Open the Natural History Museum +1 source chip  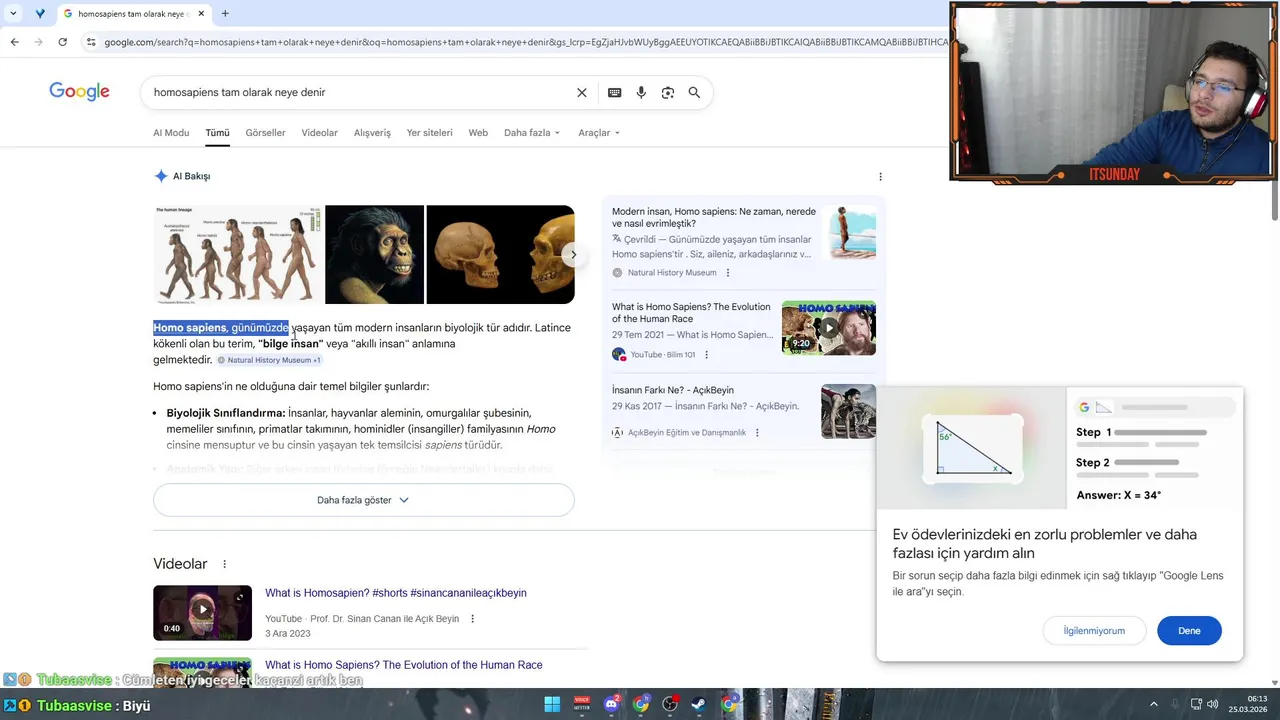click(269, 360)
